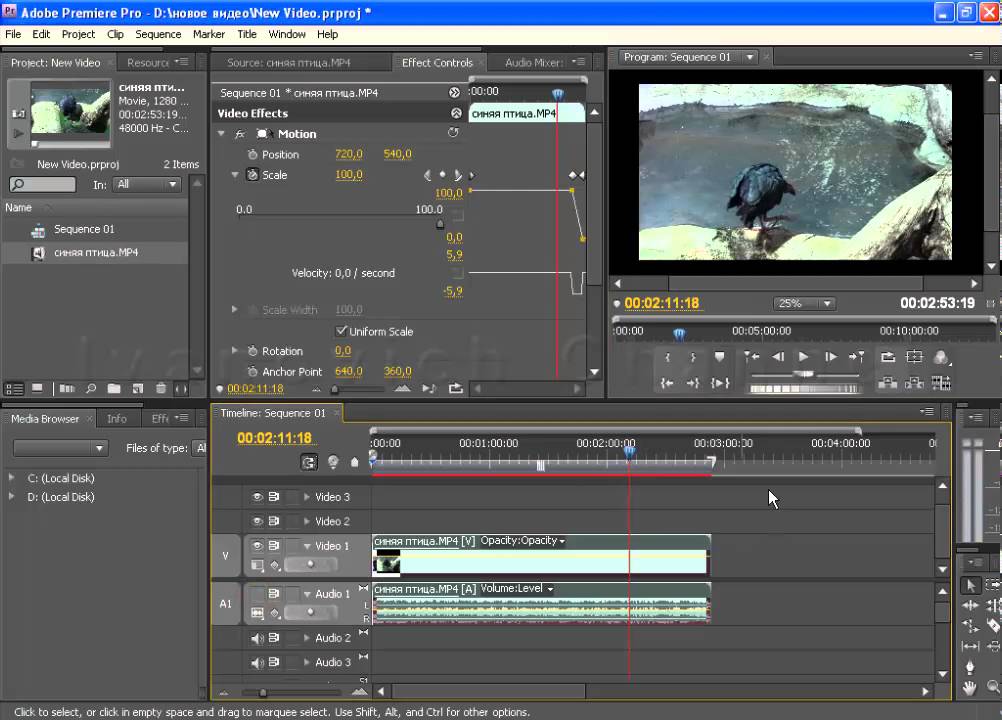The width and height of the screenshot is (1002, 720).
Task: Click Anchor Point value 640,0
Action: pyautogui.click(x=348, y=371)
